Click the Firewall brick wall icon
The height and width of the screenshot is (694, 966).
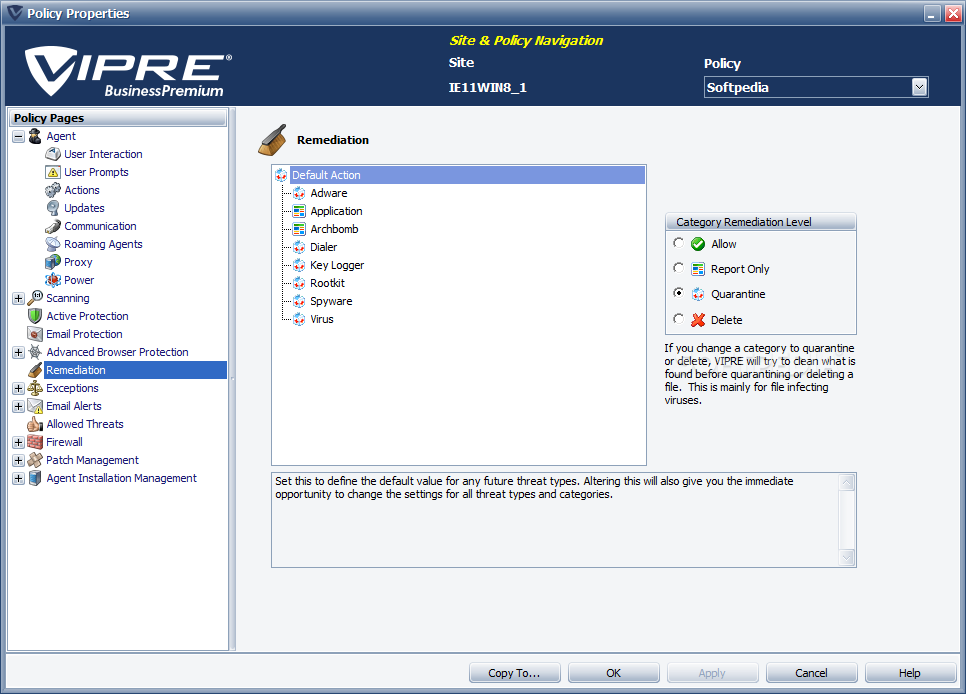[x=35, y=442]
